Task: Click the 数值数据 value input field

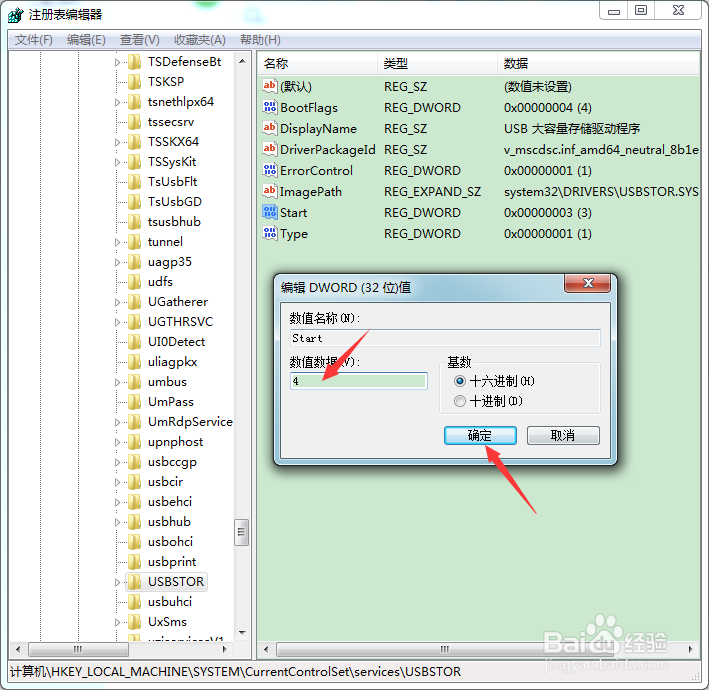Action: click(359, 381)
